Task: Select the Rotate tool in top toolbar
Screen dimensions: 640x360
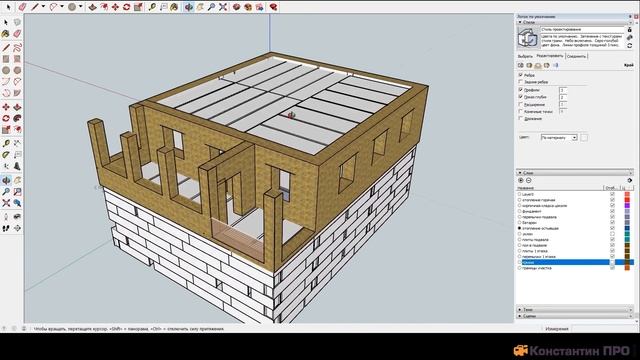Action: 127,7
